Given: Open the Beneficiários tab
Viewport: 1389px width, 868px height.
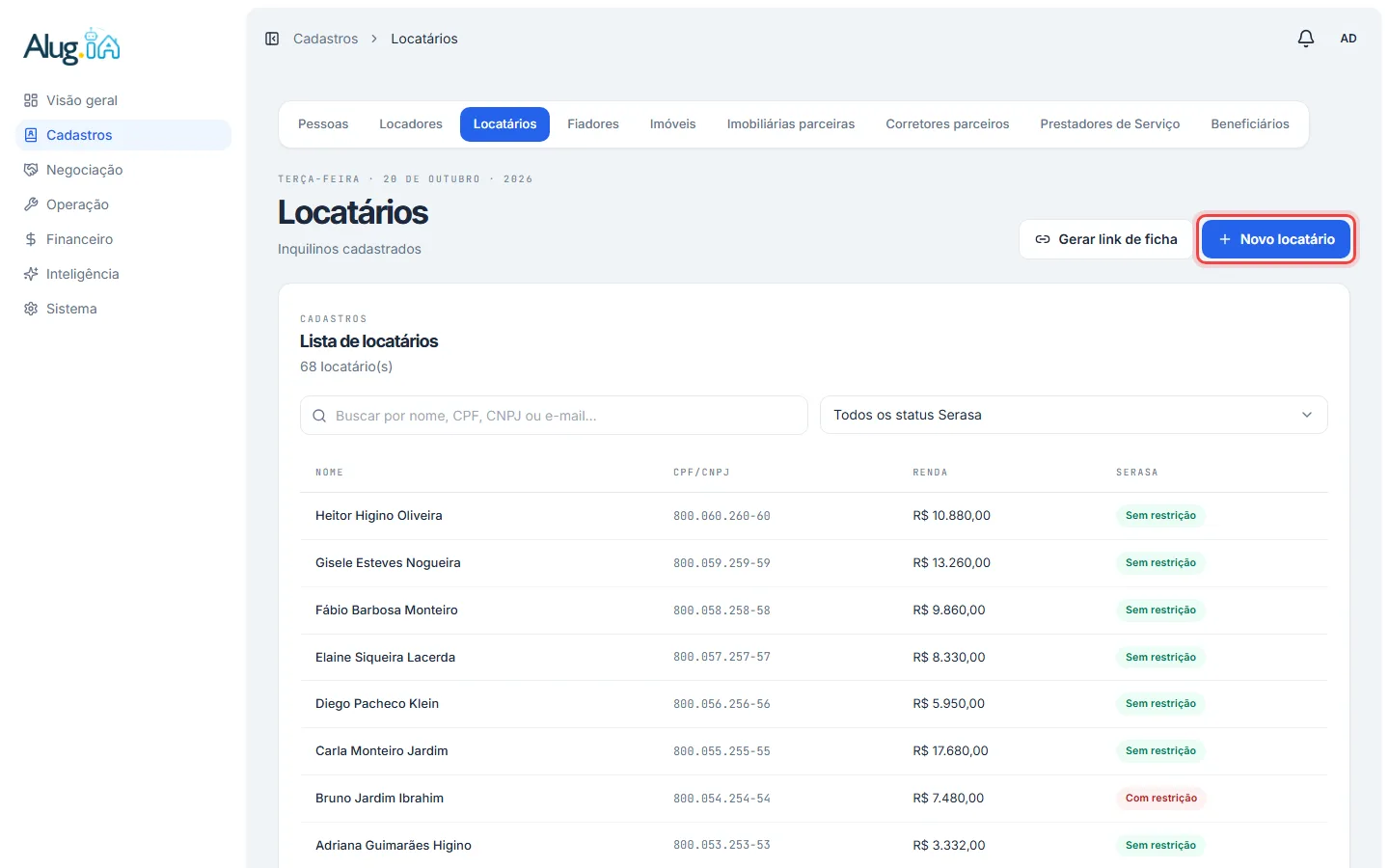Looking at the screenshot, I should [x=1250, y=124].
